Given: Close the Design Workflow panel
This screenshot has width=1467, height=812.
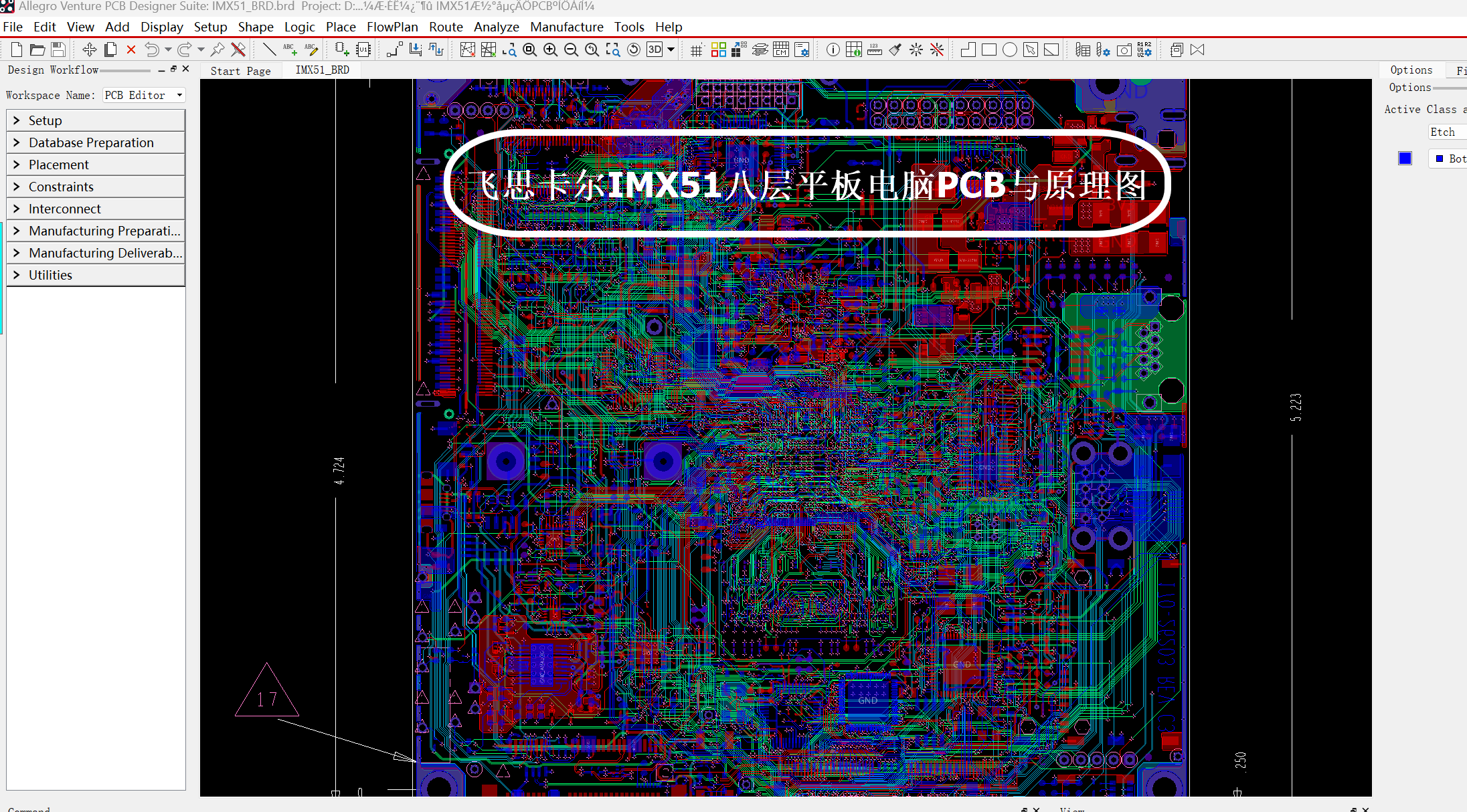Looking at the screenshot, I should pyautogui.click(x=186, y=69).
